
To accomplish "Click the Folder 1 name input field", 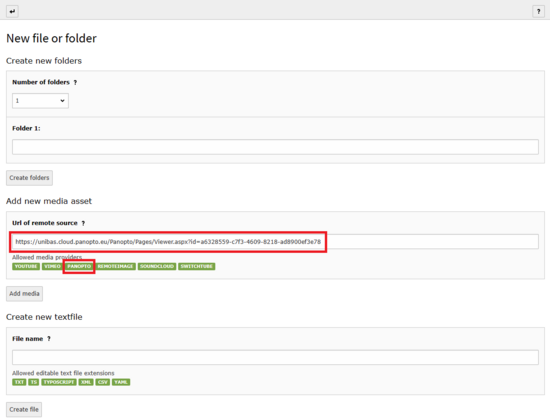I will tap(275, 147).
